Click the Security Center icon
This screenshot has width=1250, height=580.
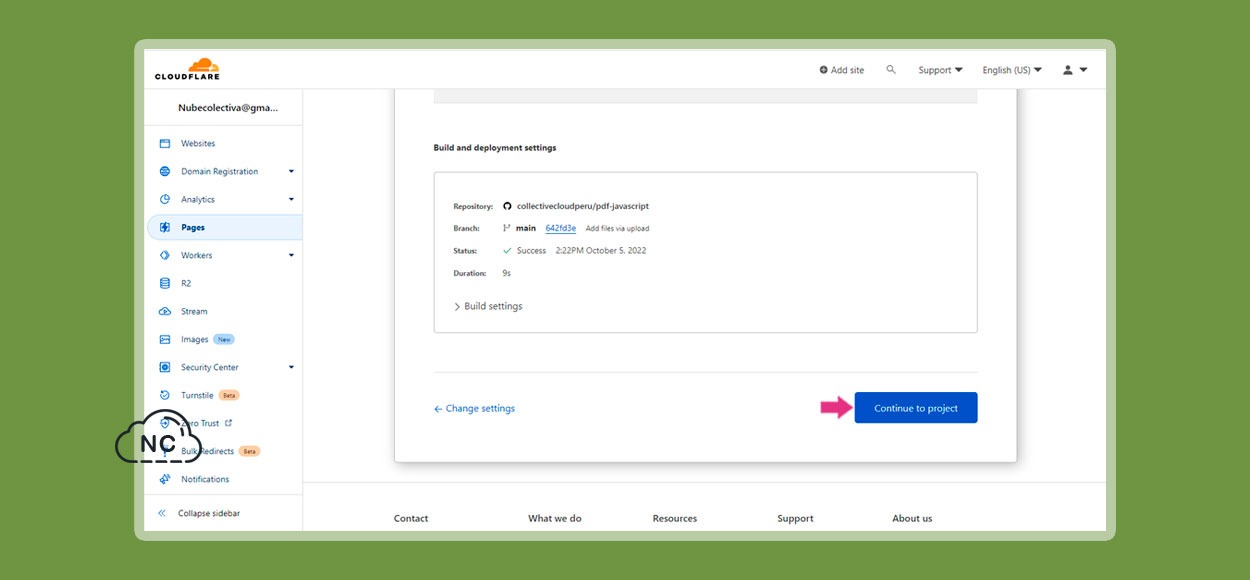(x=165, y=368)
